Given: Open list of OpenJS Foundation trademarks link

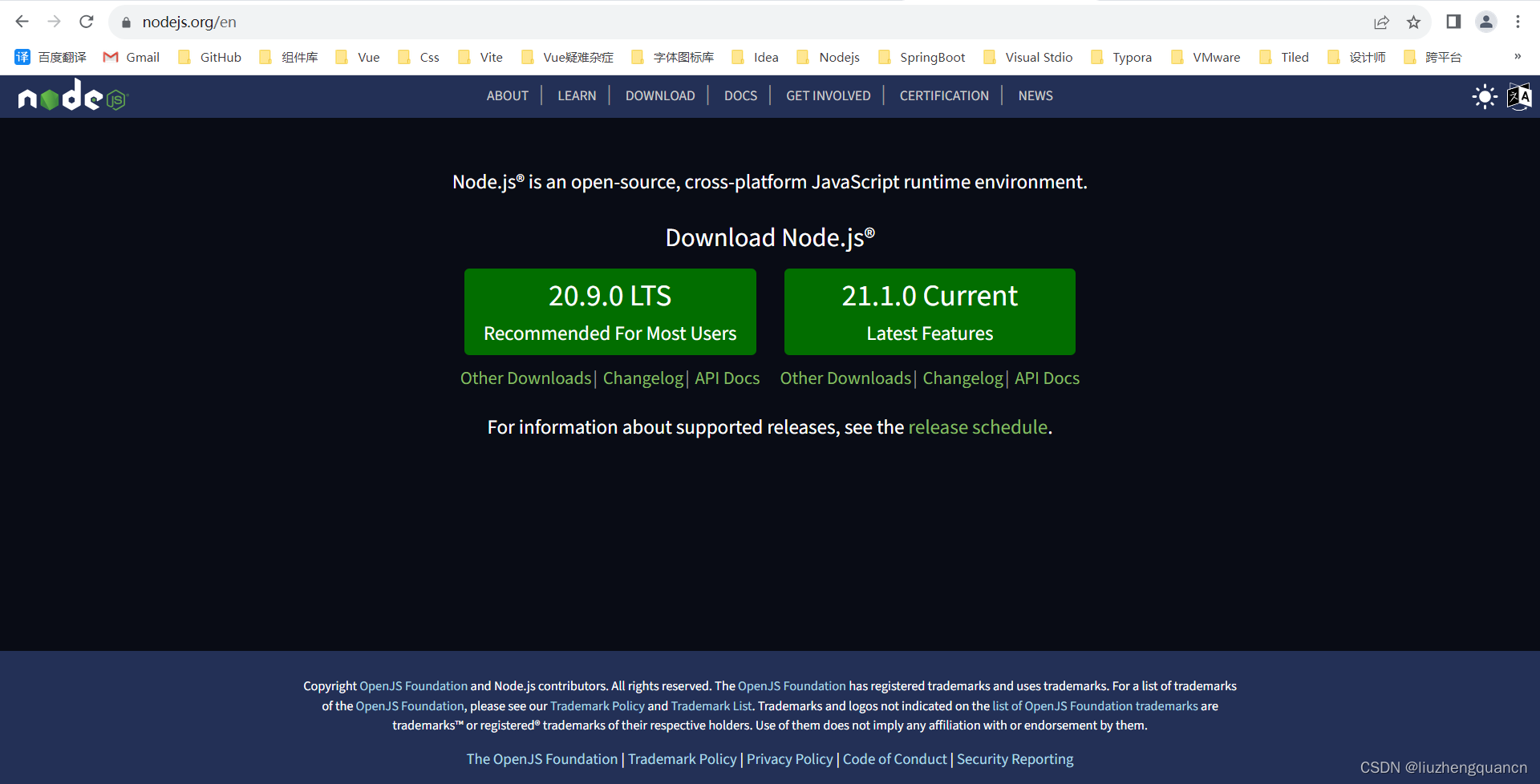Looking at the screenshot, I should pos(1096,706).
